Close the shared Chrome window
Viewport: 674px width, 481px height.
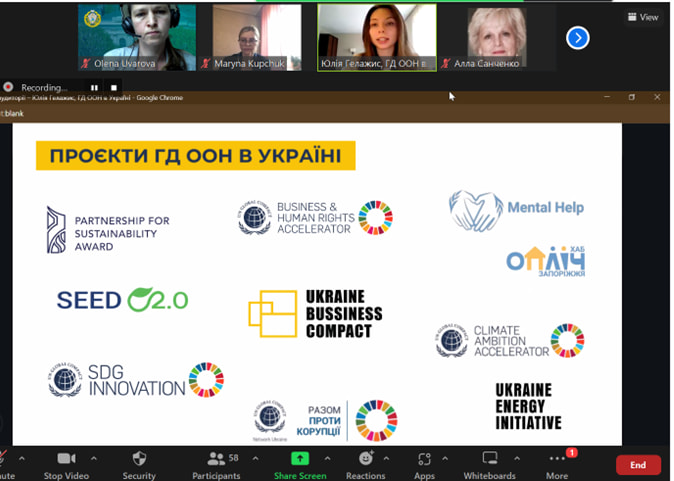coord(657,97)
